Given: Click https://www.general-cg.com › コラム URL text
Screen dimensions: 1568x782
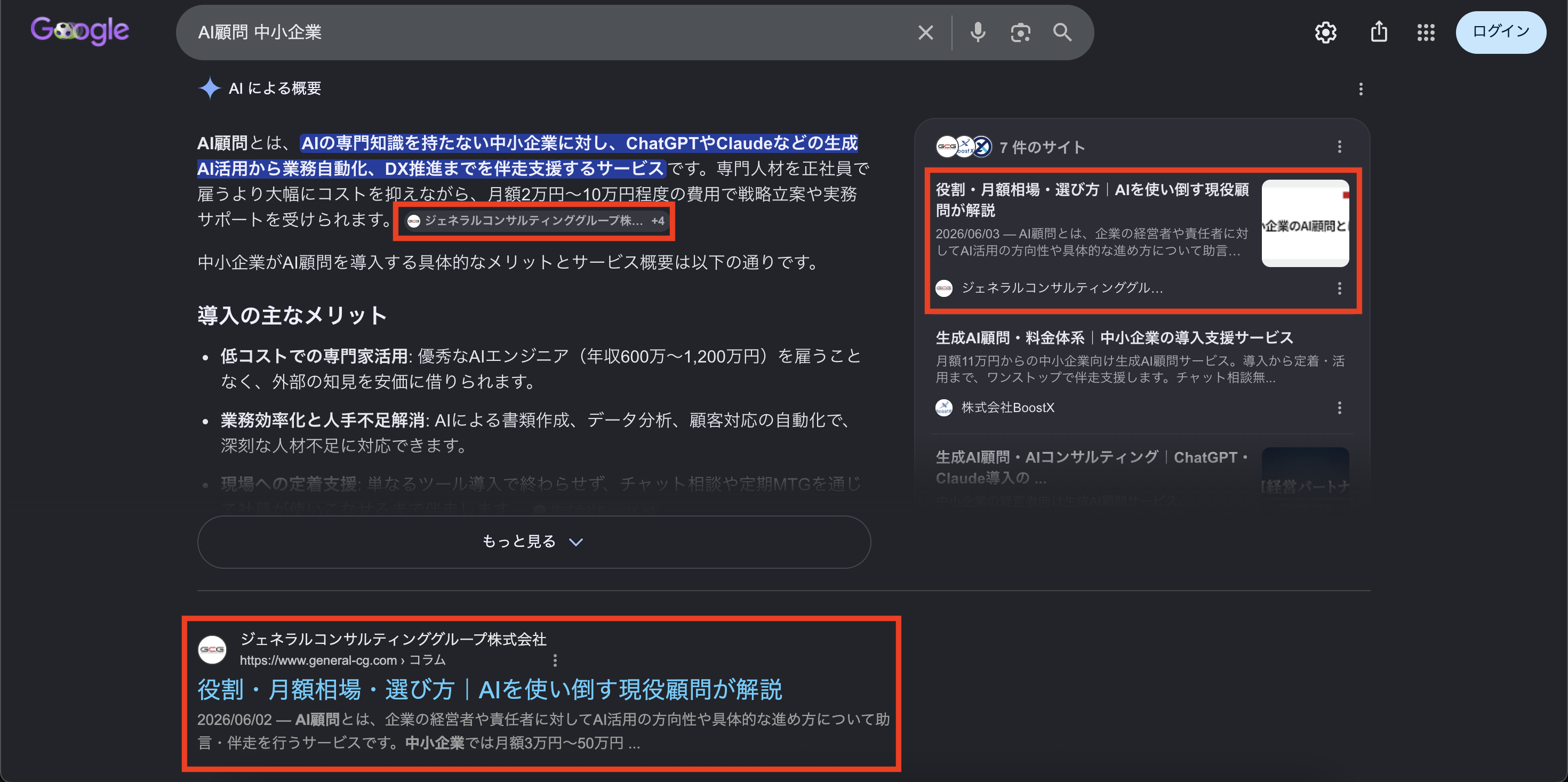Looking at the screenshot, I should pyautogui.click(x=343, y=660).
